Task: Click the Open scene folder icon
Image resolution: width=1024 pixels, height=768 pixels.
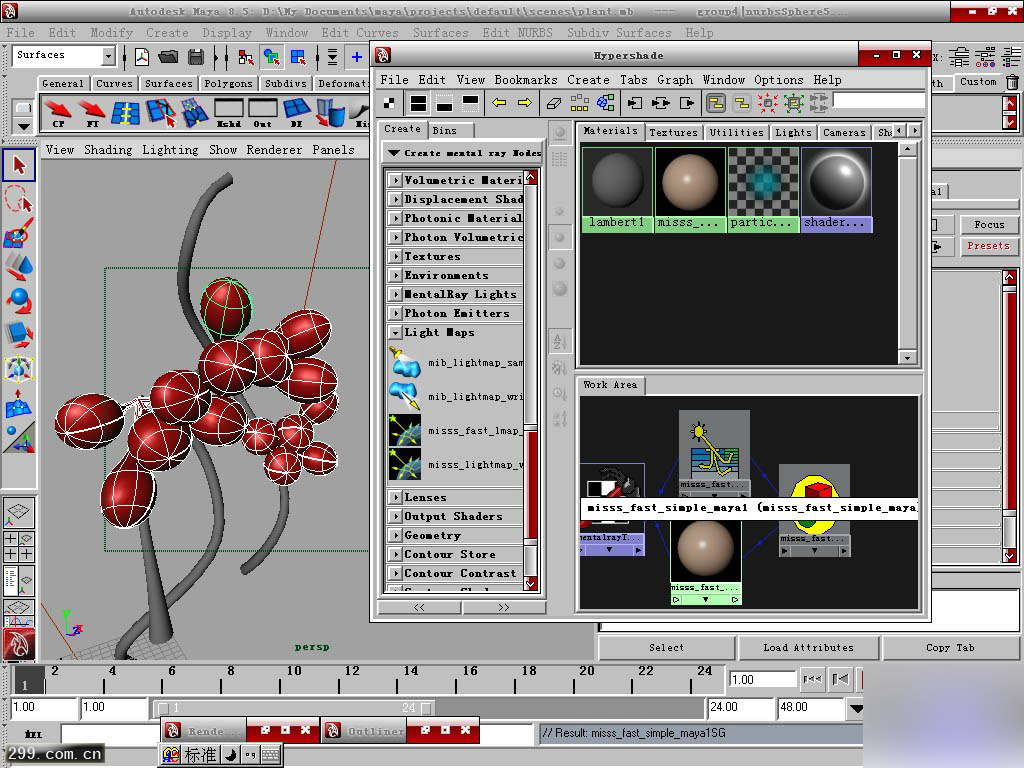Action: (168, 57)
